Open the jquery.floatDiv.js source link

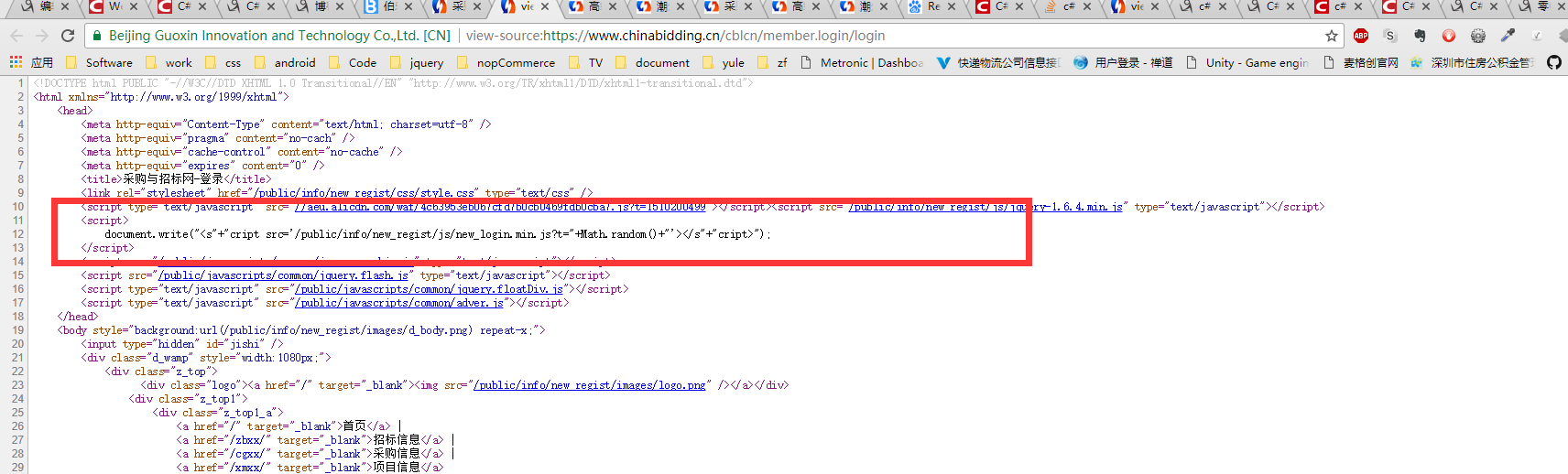click(429, 289)
